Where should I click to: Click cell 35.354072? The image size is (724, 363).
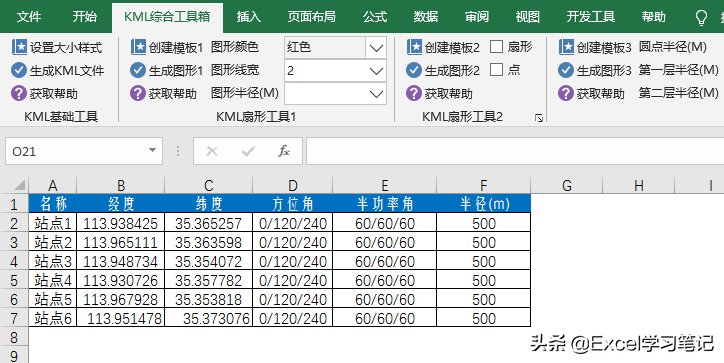pos(209,261)
